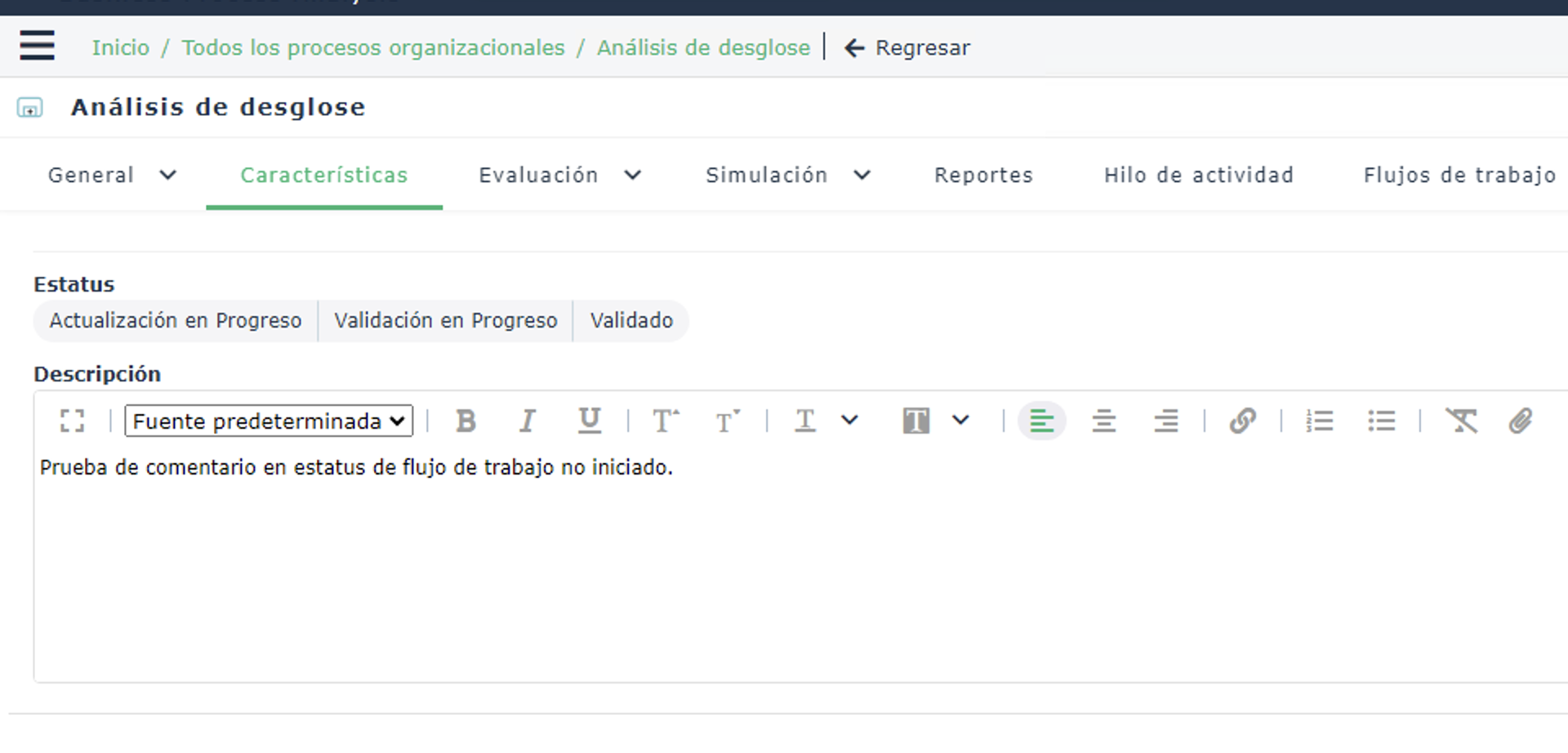Increase the font size
Image resolution: width=1568 pixels, height=753 pixels.
coord(666,421)
